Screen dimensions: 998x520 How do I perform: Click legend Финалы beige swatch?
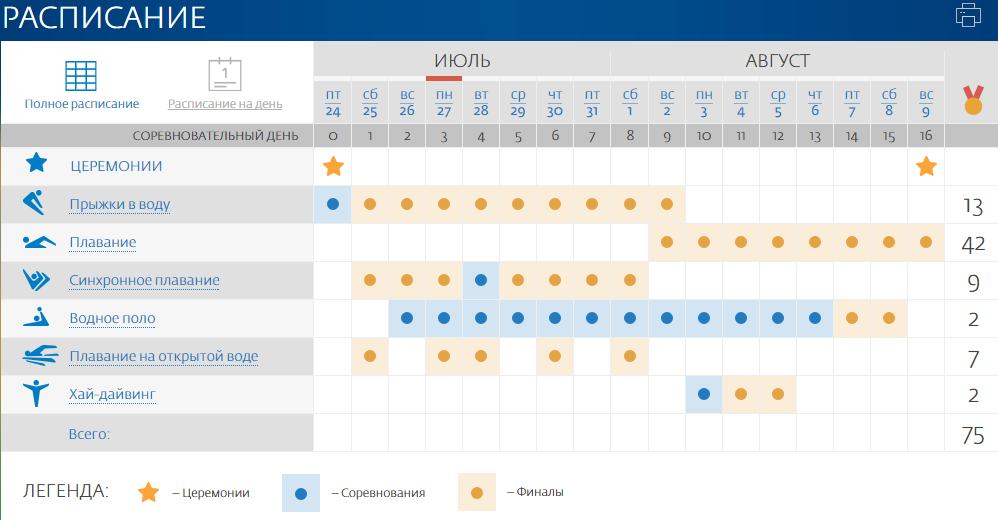click(x=477, y=492)
